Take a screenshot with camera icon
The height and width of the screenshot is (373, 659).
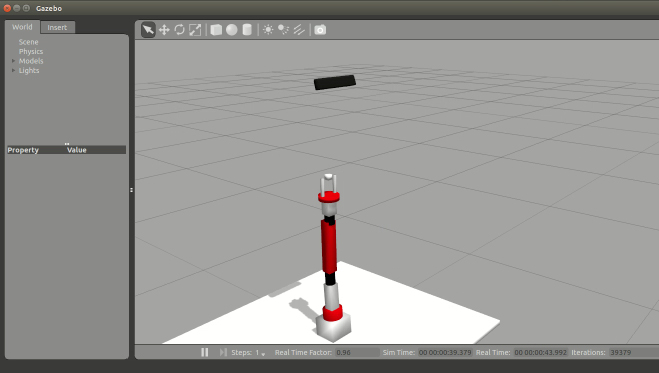tap(320, 30)
